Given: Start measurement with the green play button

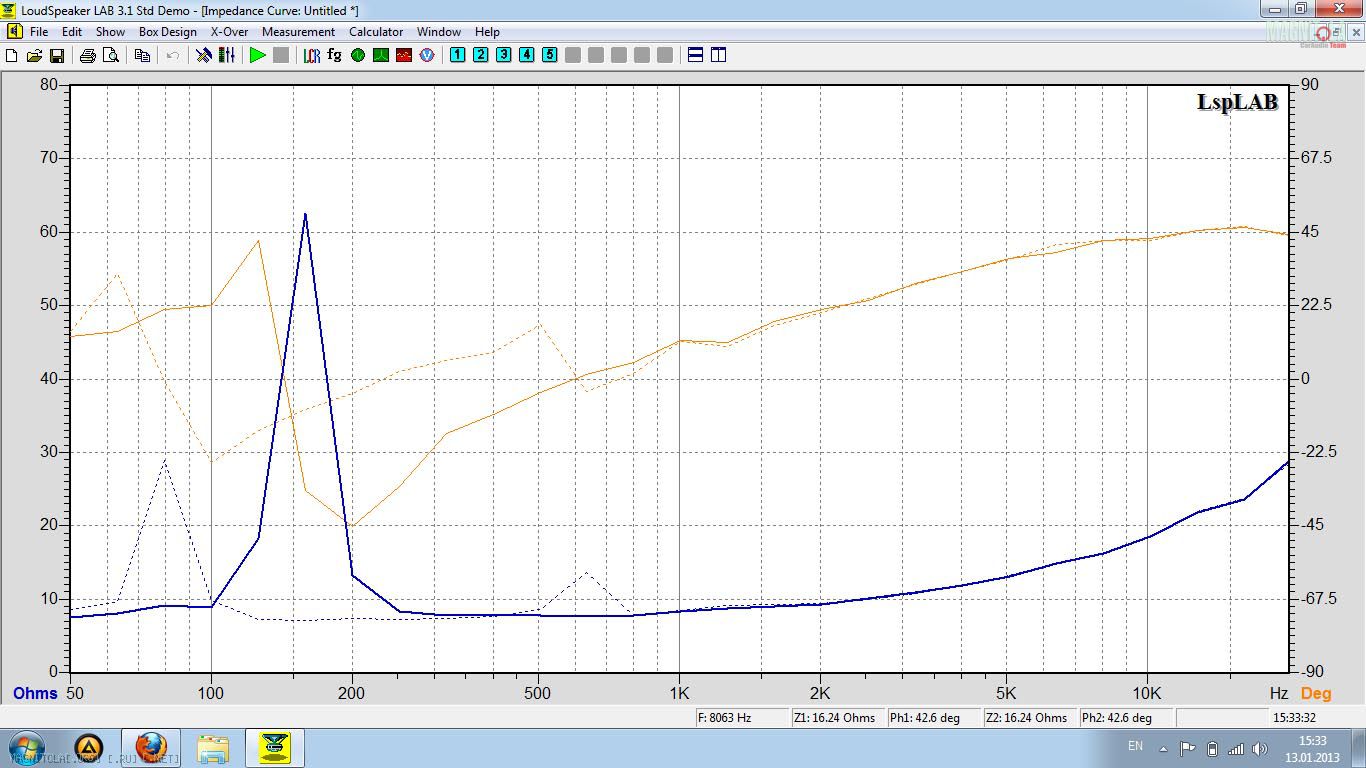Looking at the screenshot, I should [258, 55].
